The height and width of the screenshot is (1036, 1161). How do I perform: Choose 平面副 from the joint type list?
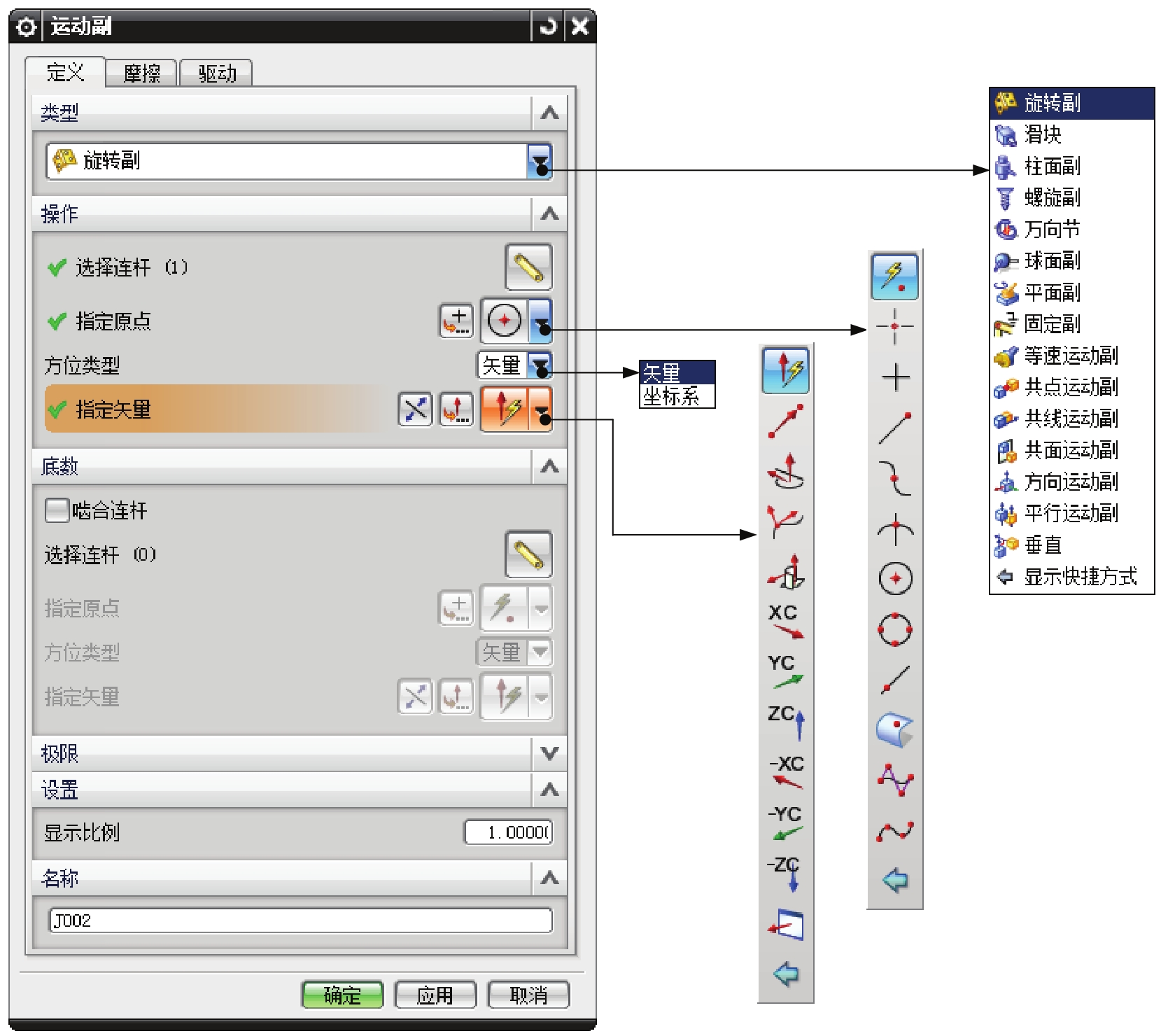pyautogui.click(x=1071, y=292)
